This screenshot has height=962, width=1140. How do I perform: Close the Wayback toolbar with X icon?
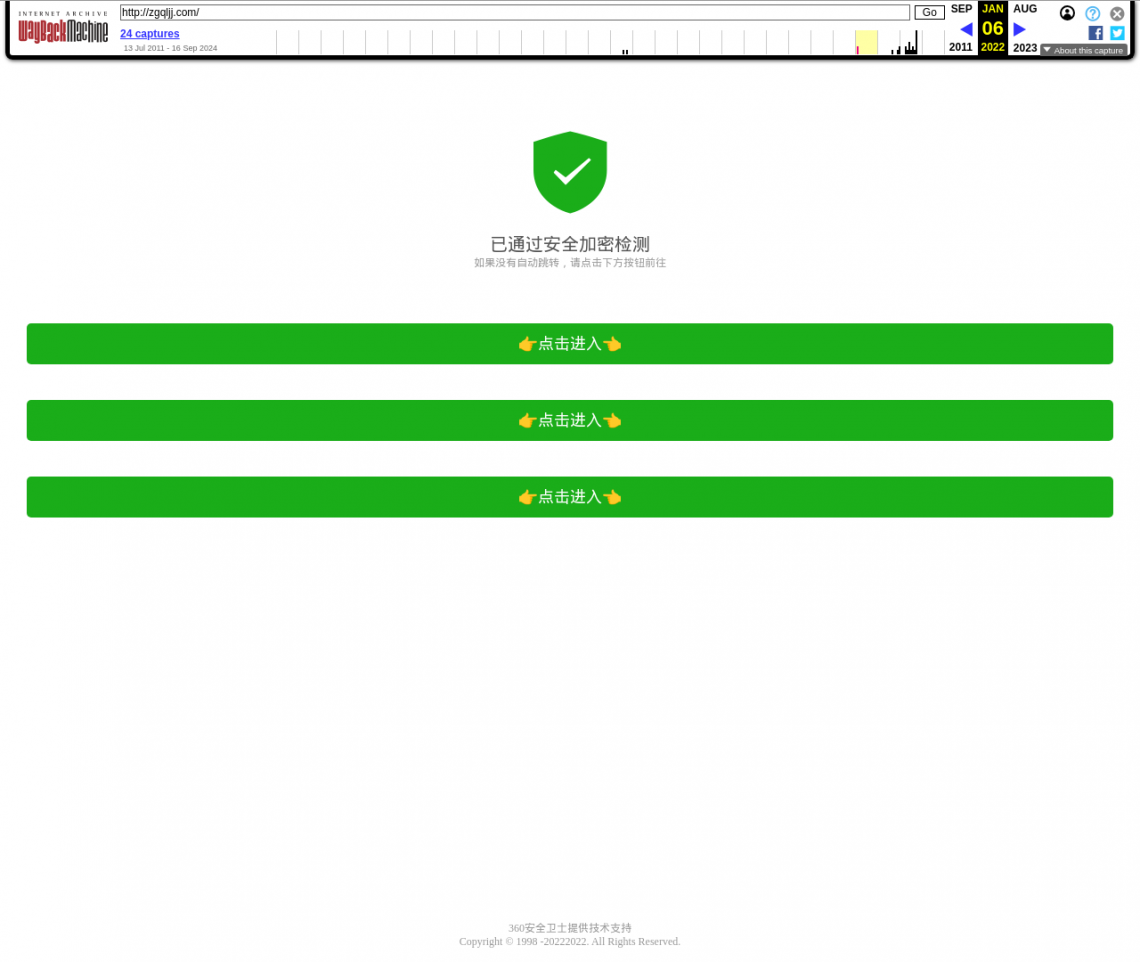[1117, 13]
